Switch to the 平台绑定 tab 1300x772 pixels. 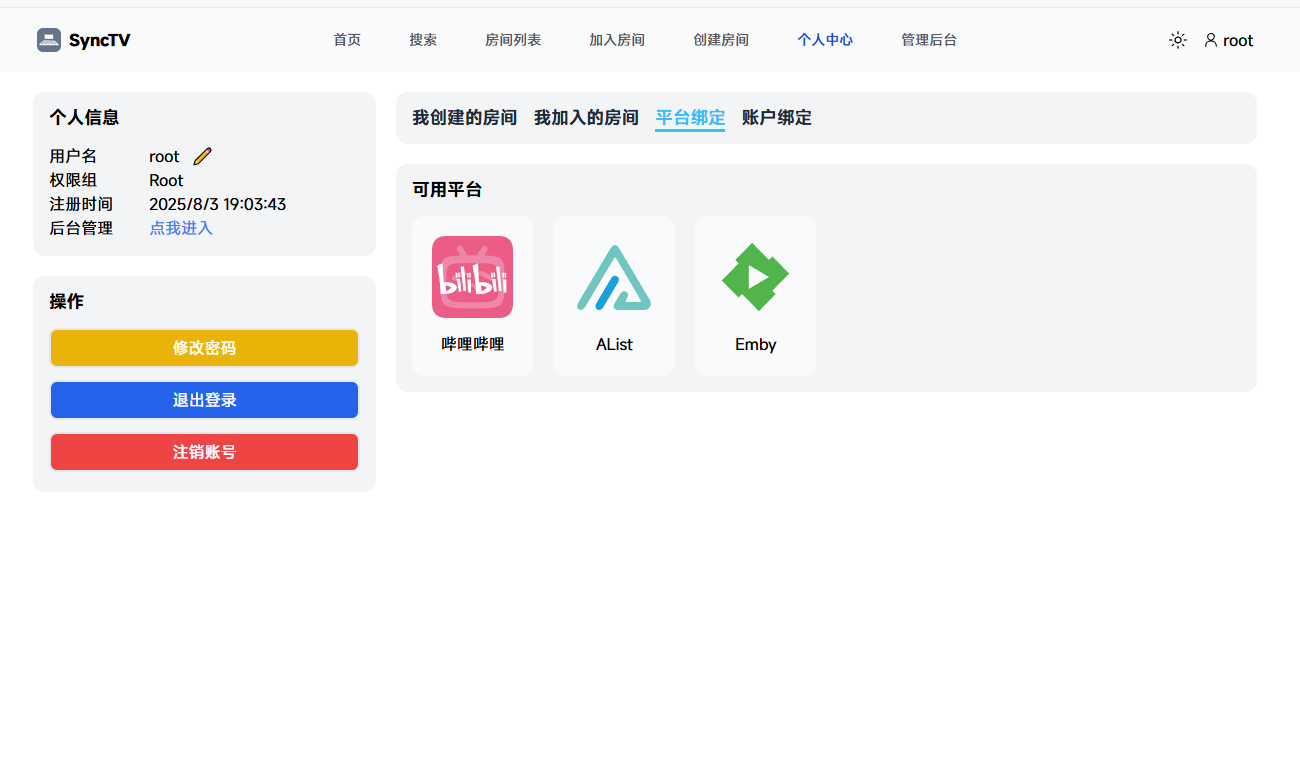tap(690, 117)
